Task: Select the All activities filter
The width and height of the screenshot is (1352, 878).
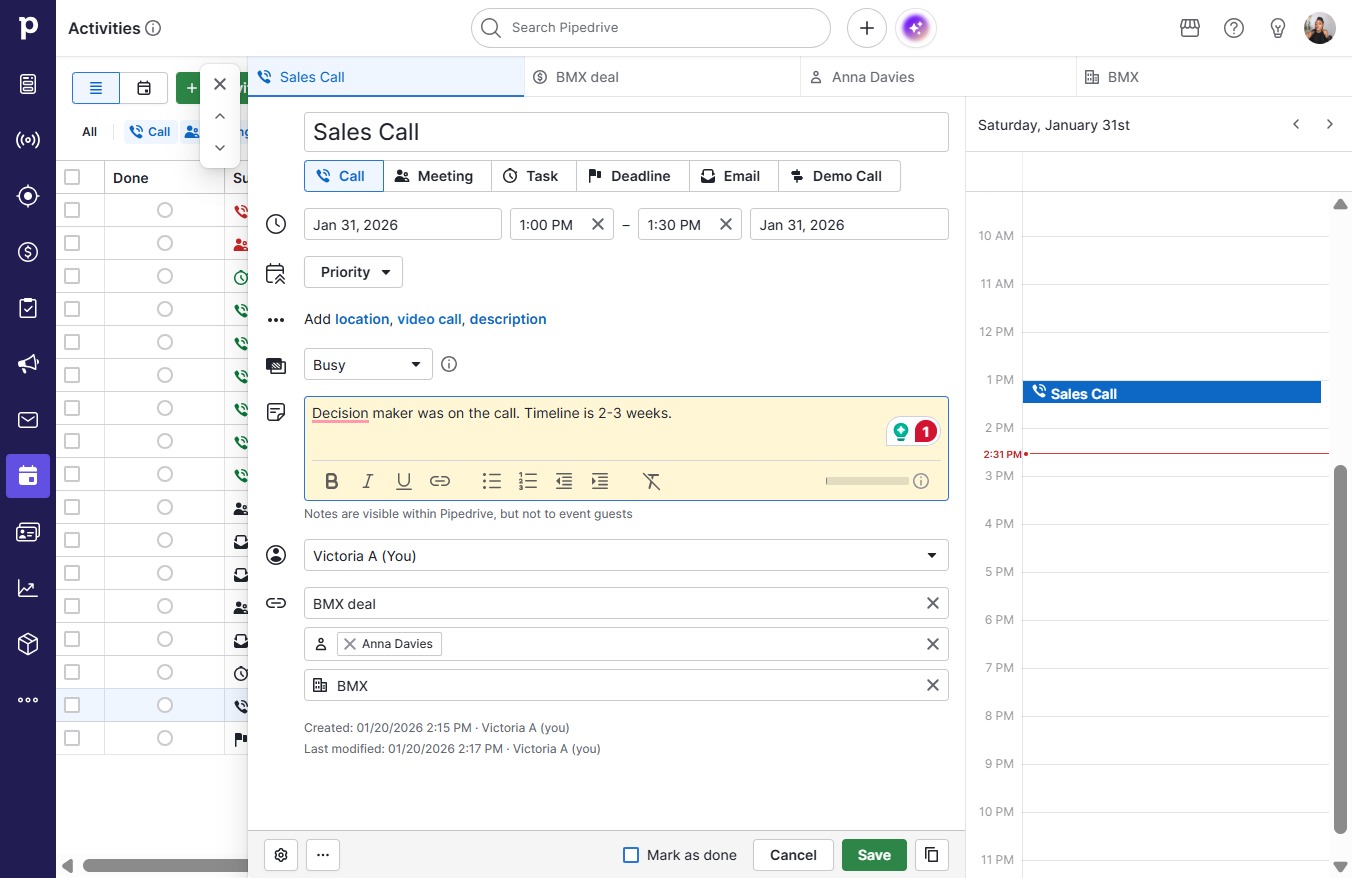Action: point(90,131)
